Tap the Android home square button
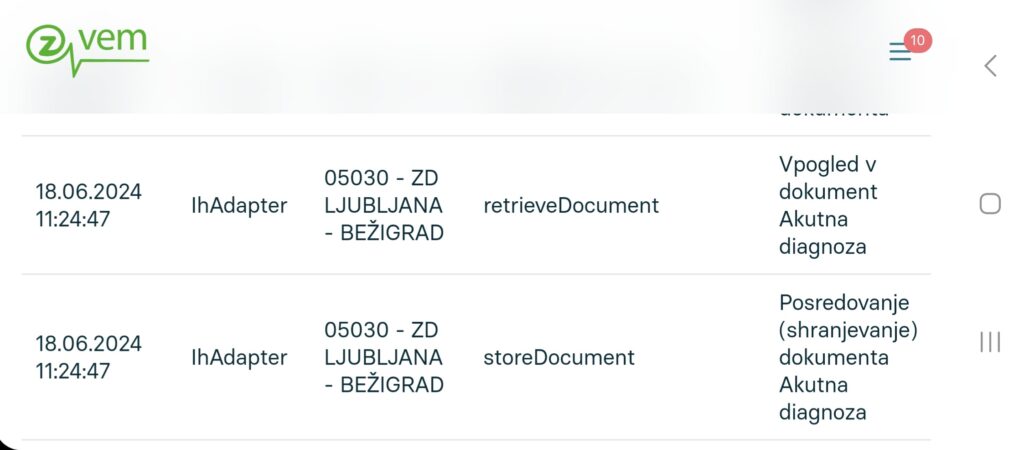 point(990,204)
